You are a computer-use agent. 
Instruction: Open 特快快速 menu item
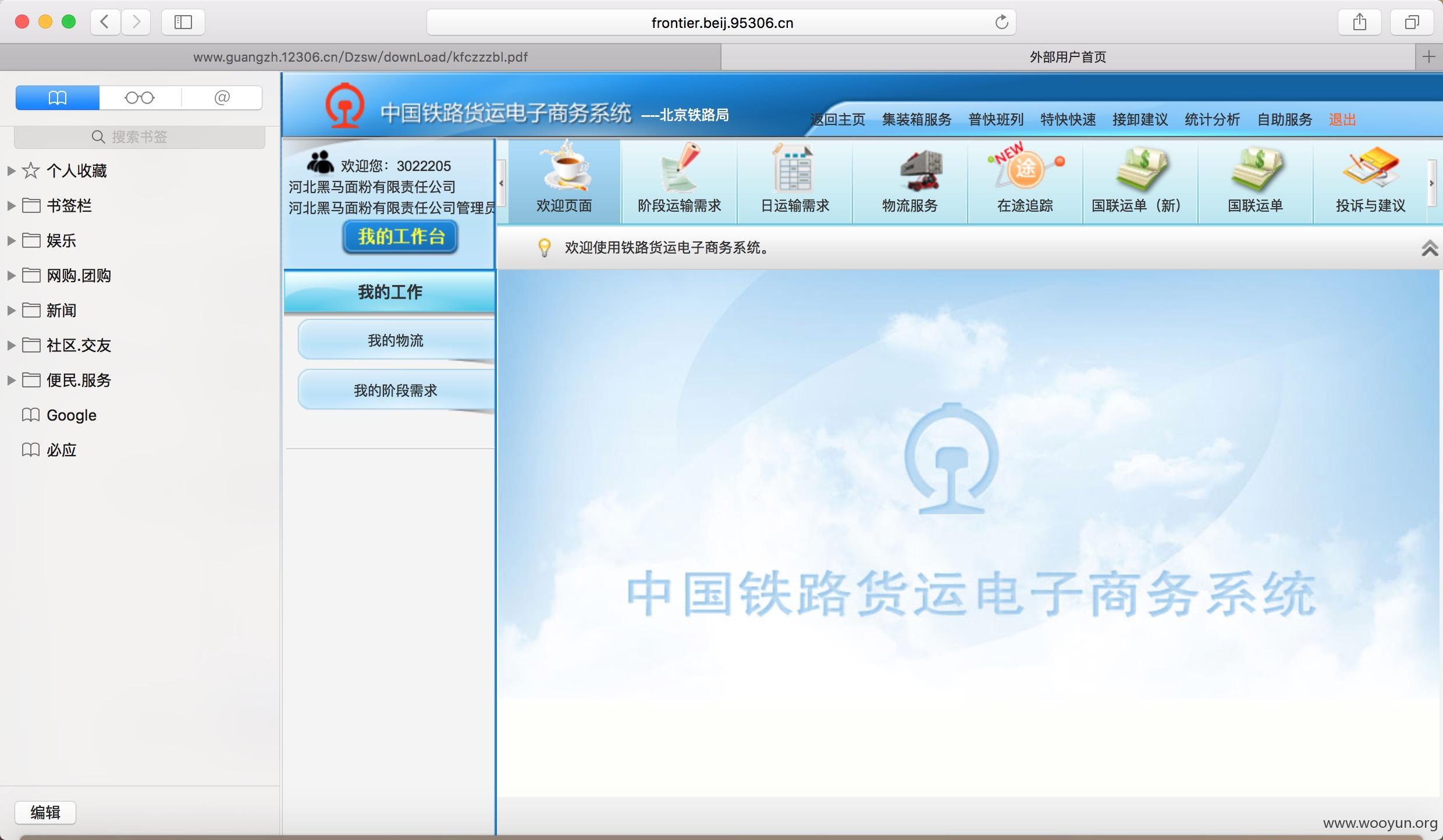click(1068, 119)
